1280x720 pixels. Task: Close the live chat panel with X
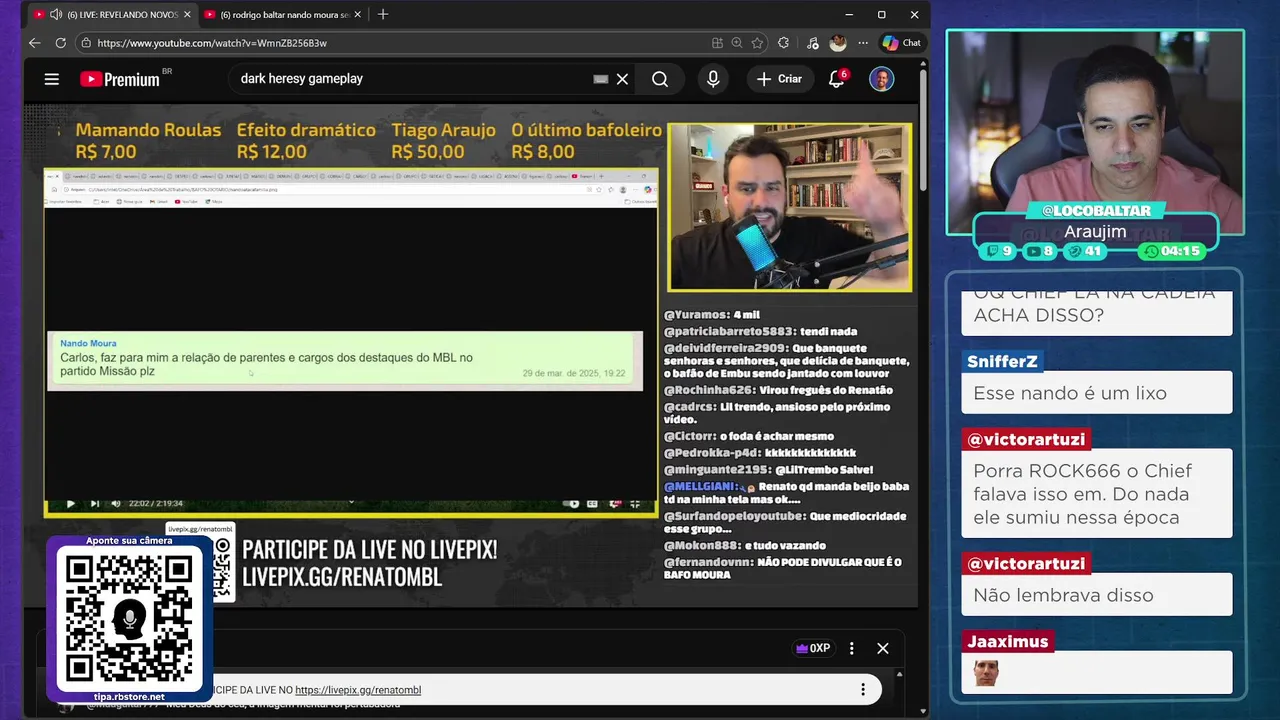(883, 648)
